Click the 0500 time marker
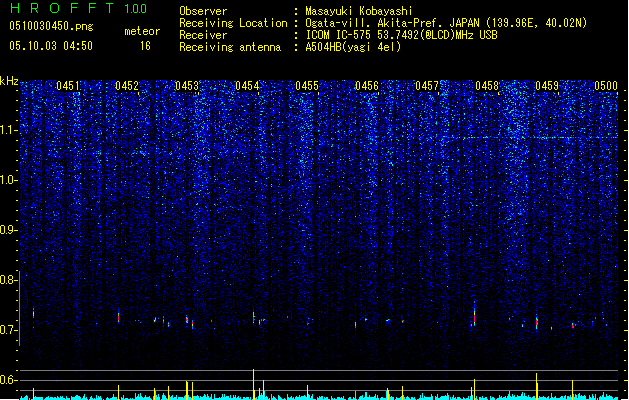This screenshot has width=629, height=400. [x=606, y=86]
